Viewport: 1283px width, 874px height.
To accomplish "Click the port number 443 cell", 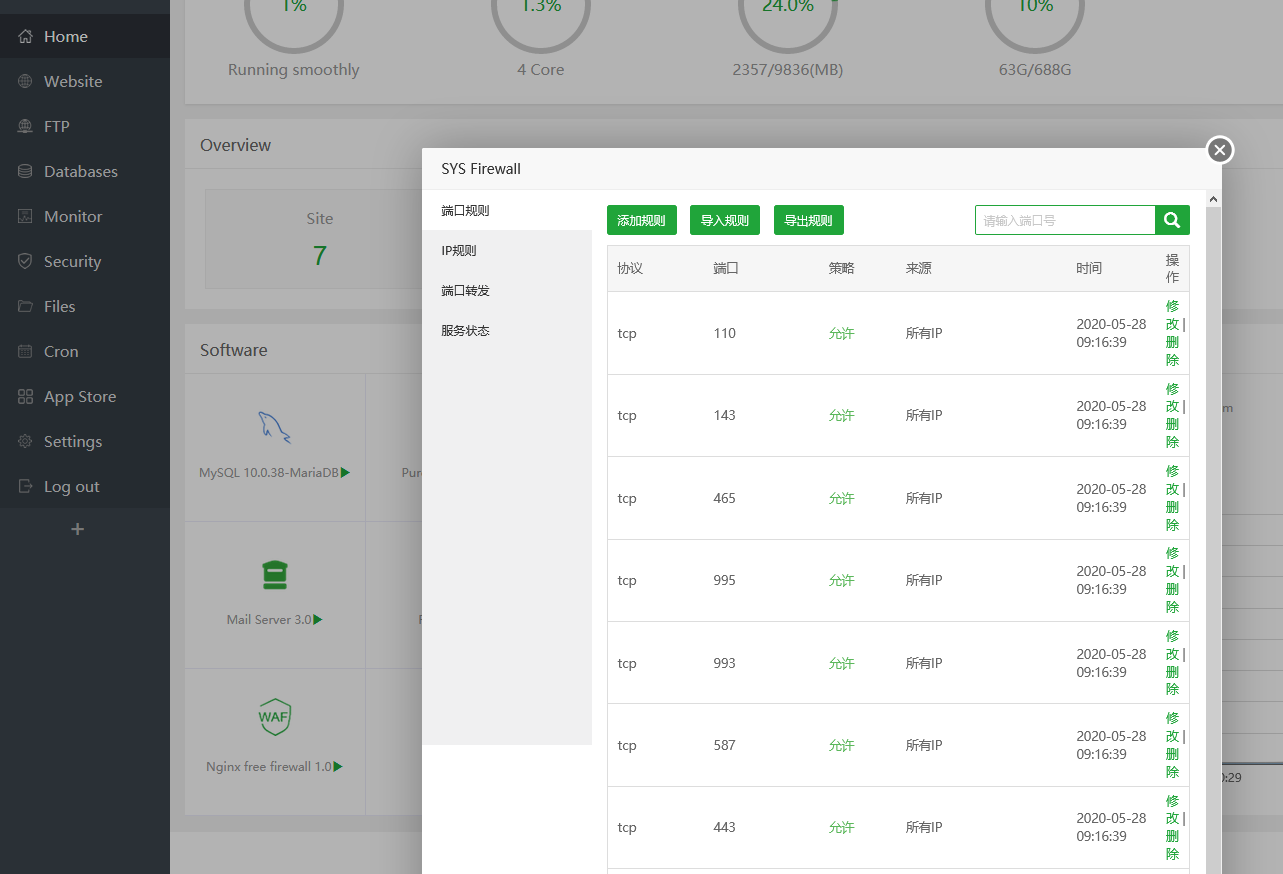I will (725, 827).
